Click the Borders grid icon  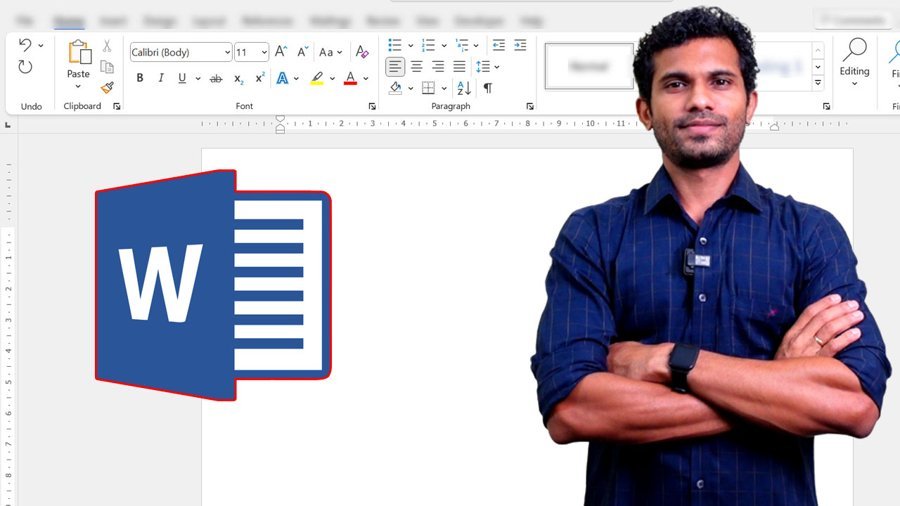tap(428, 88)
